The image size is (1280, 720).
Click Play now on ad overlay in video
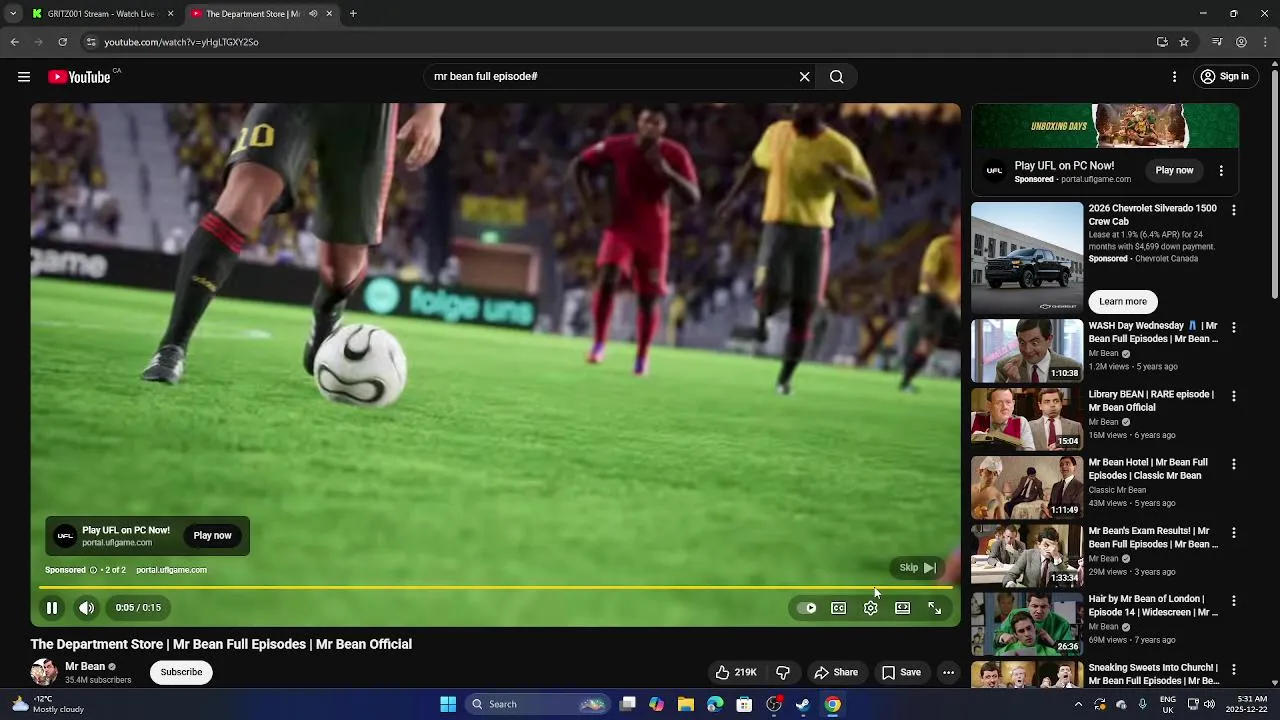click(x=212, y=536)
